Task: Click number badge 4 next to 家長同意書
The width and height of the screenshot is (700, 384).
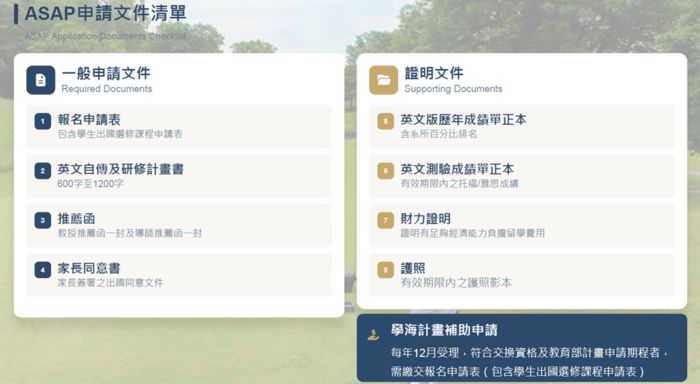Action: pos(43,270)
